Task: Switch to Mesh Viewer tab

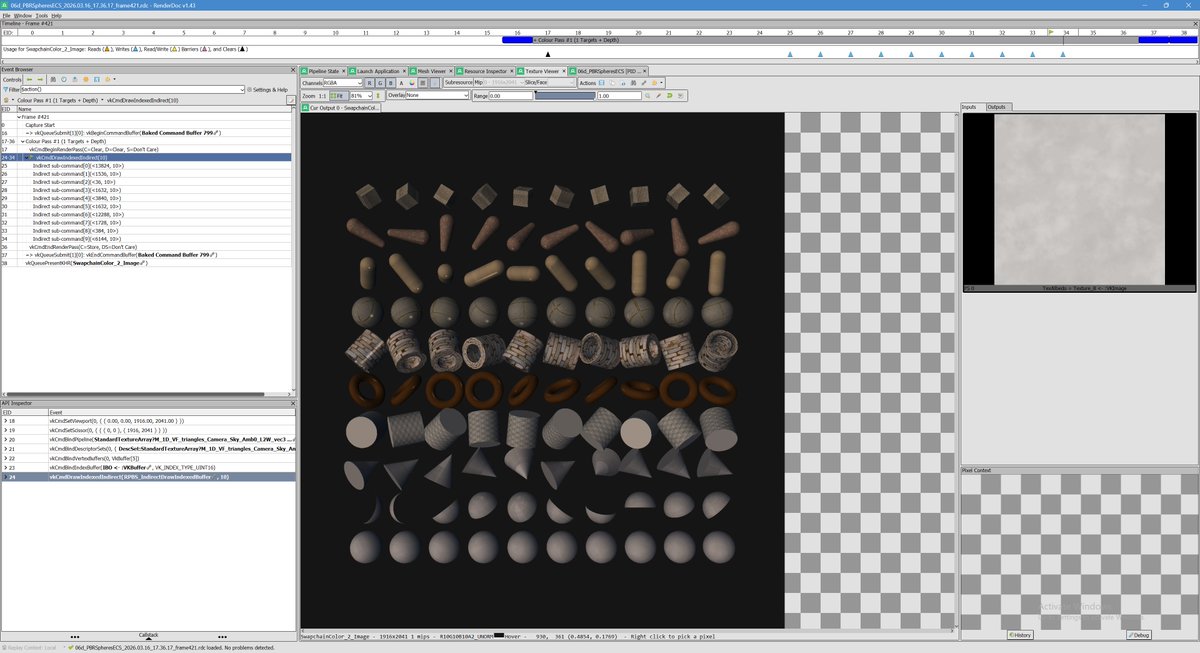Action: tap(432, 71)
